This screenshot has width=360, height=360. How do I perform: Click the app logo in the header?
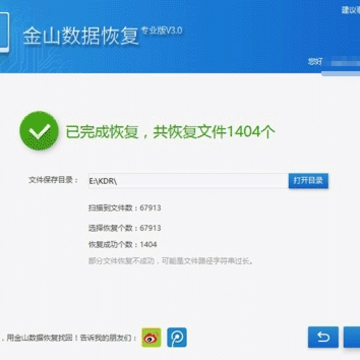pos(4,32)
